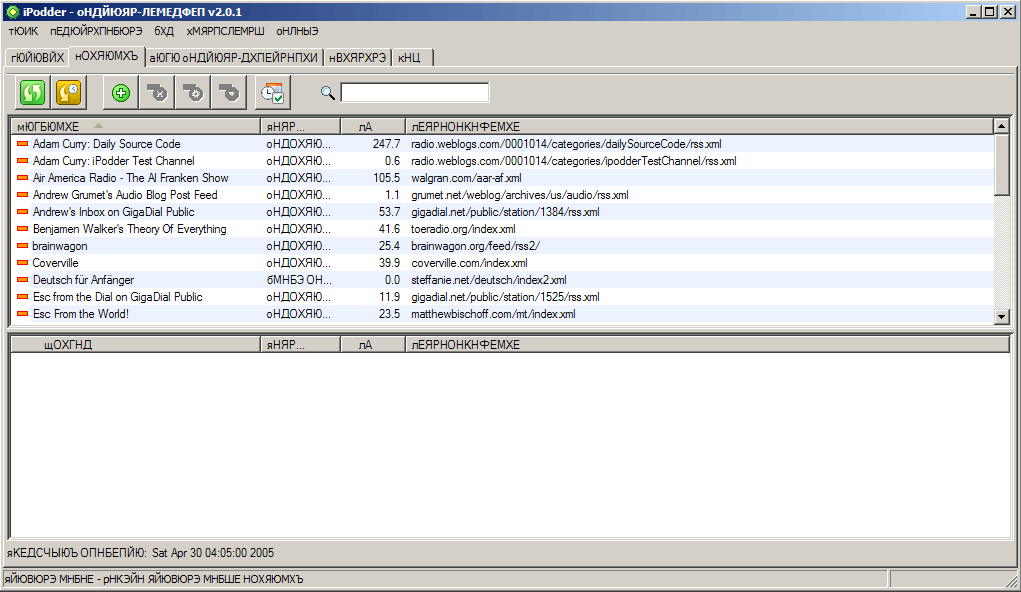Click the Sat Apr 30 04:05:00 2005 status text

(213, 553)
